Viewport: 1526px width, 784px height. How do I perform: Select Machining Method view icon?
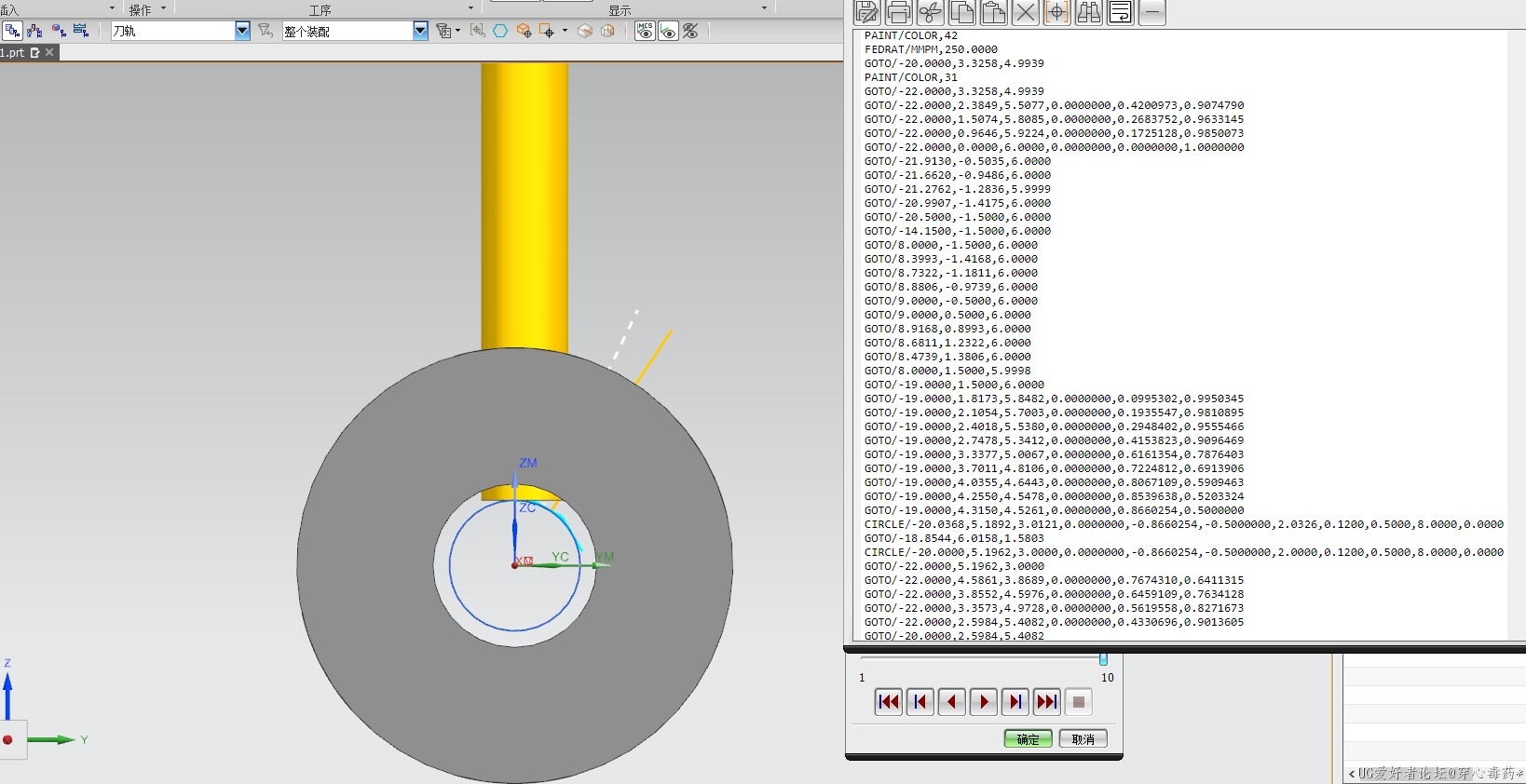pyautogui.click(x=81, y=31)
